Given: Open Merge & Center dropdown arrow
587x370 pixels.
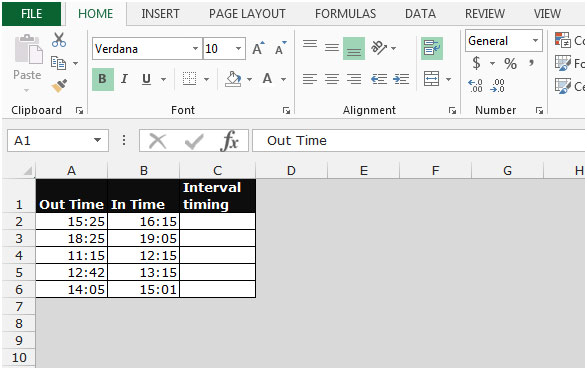Looking at the screenshot, I should [x=448, y=79].
